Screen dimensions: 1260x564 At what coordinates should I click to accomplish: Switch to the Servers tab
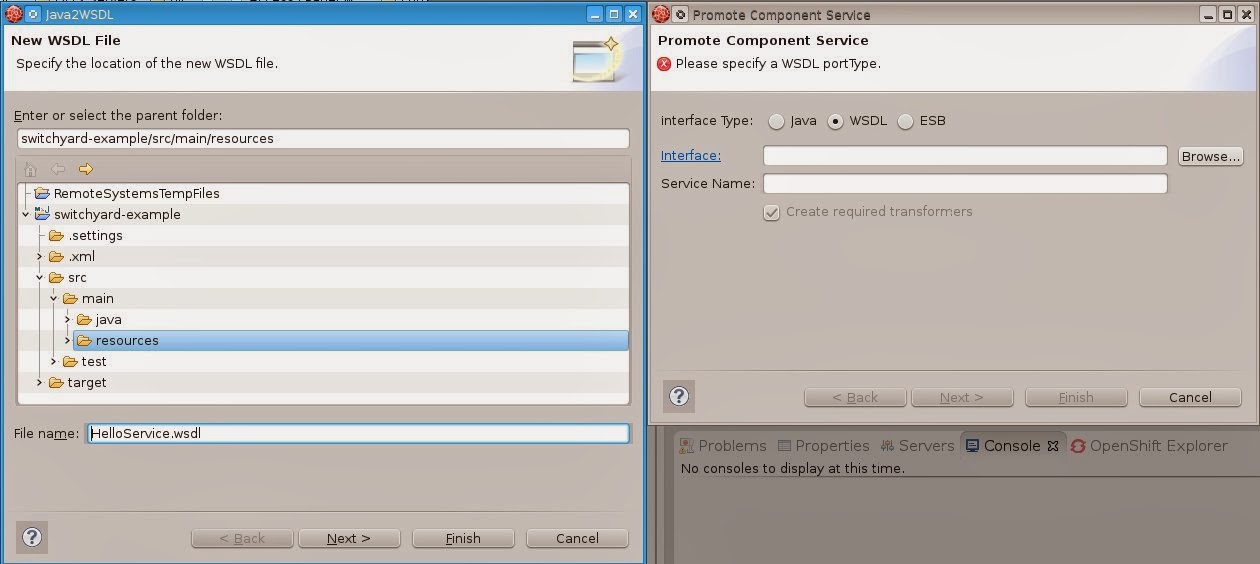(x=917, y=446)
